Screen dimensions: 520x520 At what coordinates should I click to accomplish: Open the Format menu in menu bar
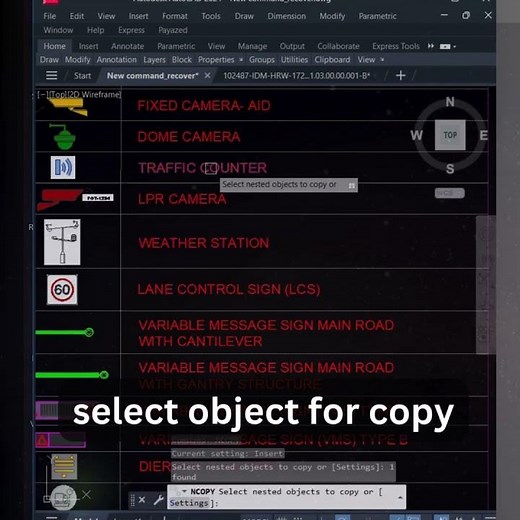click(175, 16)
